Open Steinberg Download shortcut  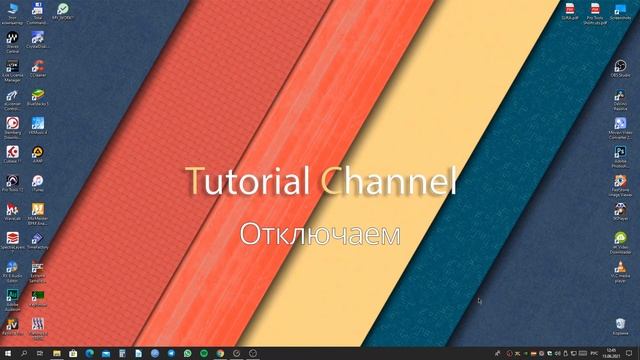click(x=13, y=128)
